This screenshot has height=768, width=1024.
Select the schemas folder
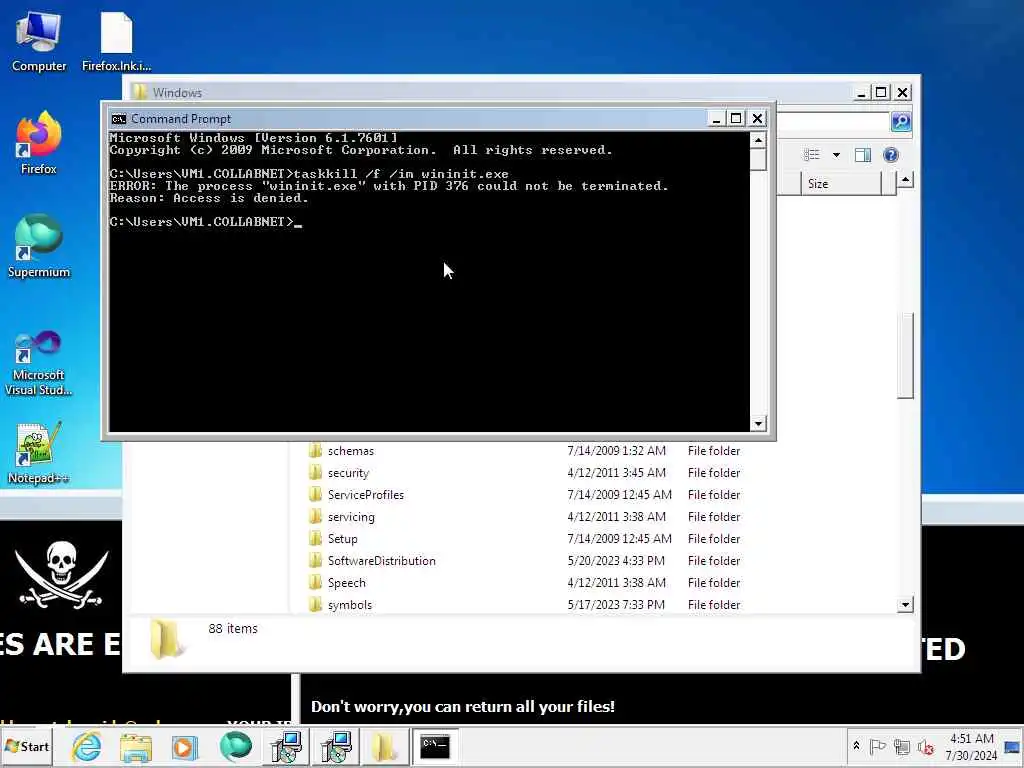[x=351, y=451]
